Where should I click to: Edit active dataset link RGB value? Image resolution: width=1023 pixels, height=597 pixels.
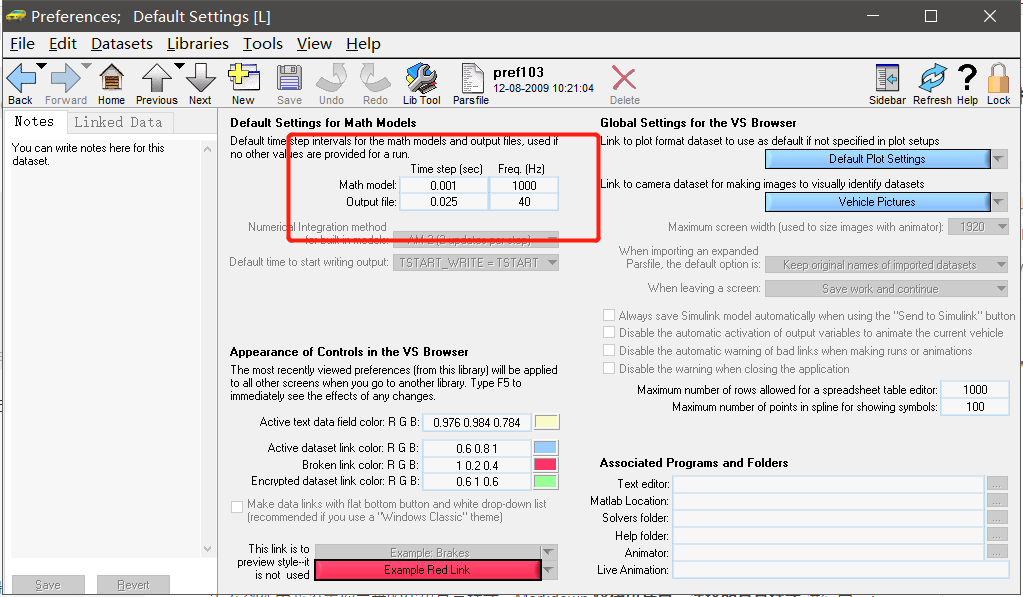pos(477,448)
